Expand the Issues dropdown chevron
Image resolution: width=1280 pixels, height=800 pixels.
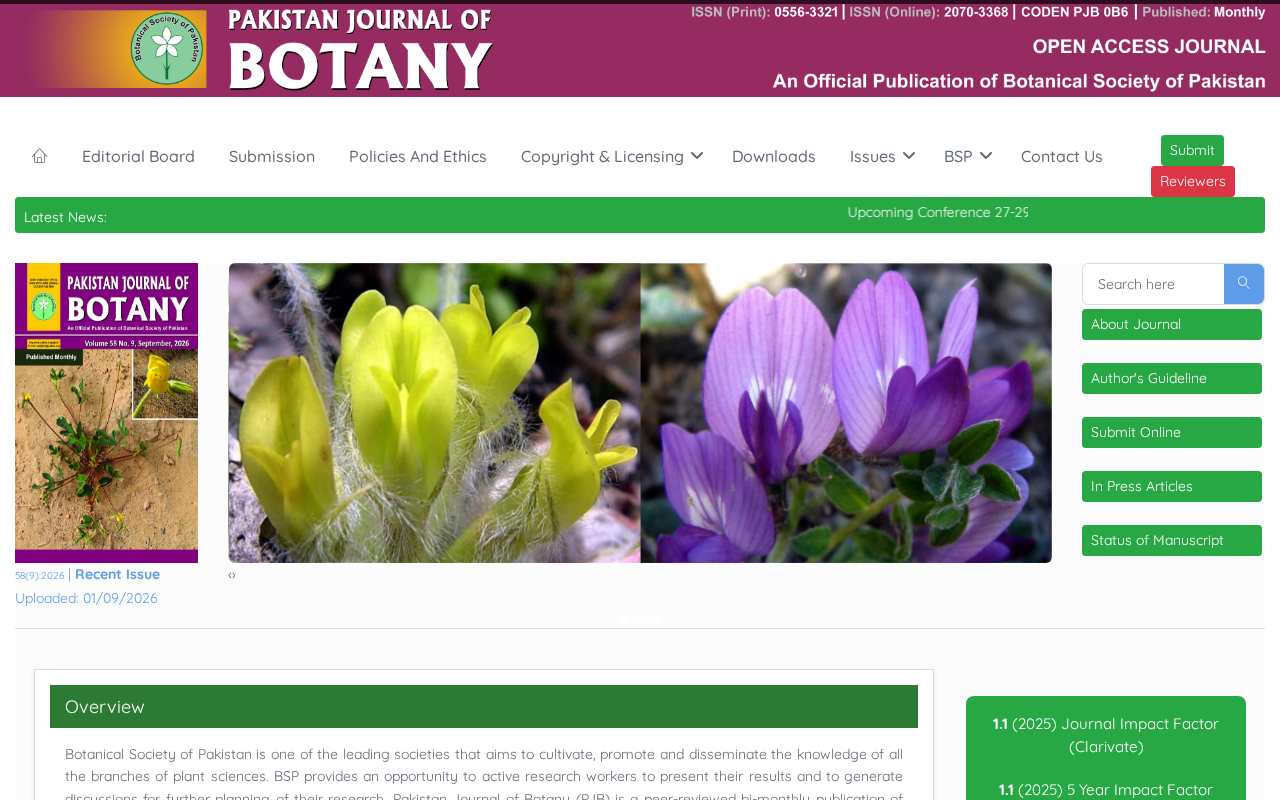909,156
